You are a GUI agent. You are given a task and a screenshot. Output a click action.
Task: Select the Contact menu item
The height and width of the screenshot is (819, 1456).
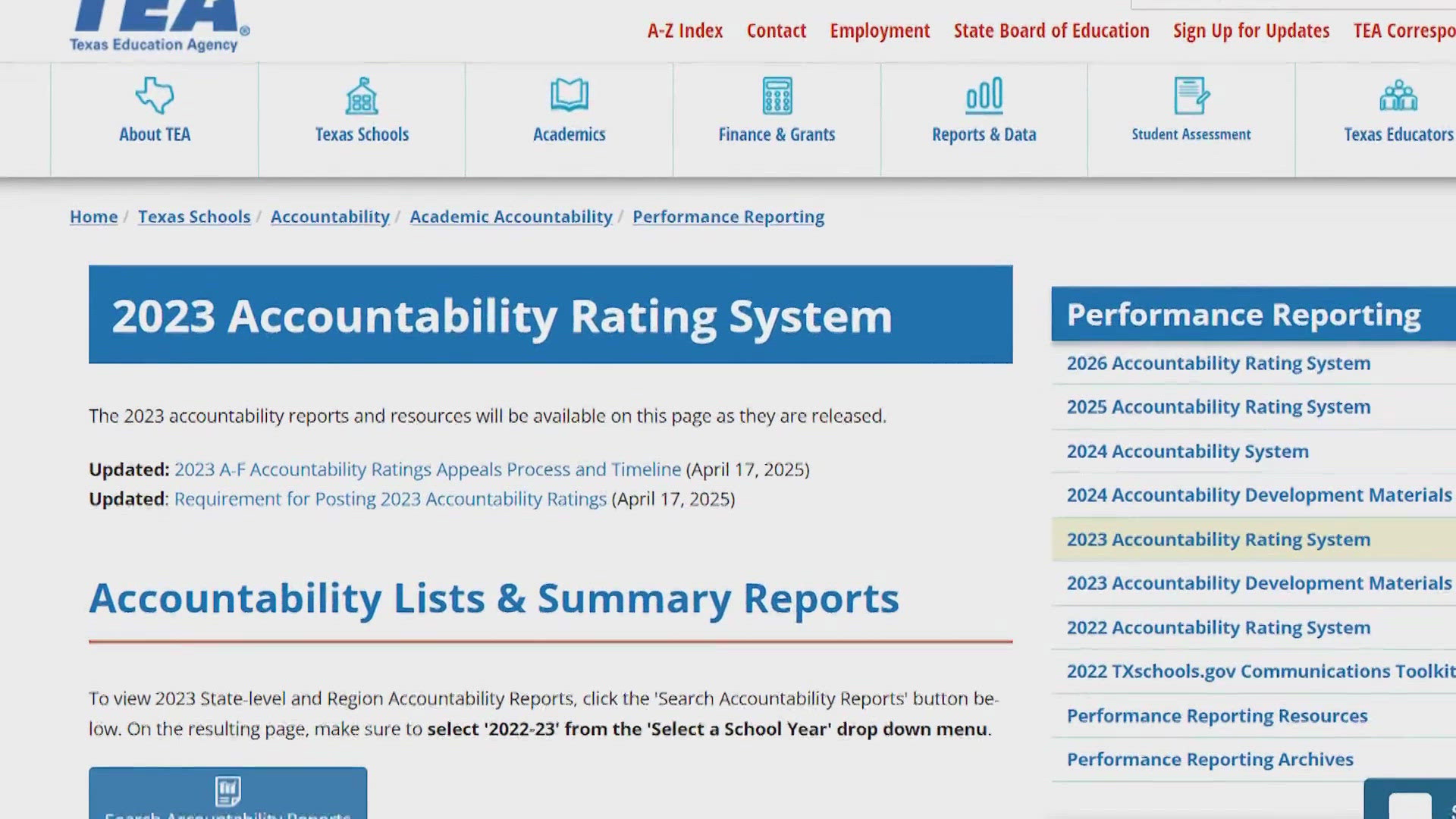click(776, 30)
